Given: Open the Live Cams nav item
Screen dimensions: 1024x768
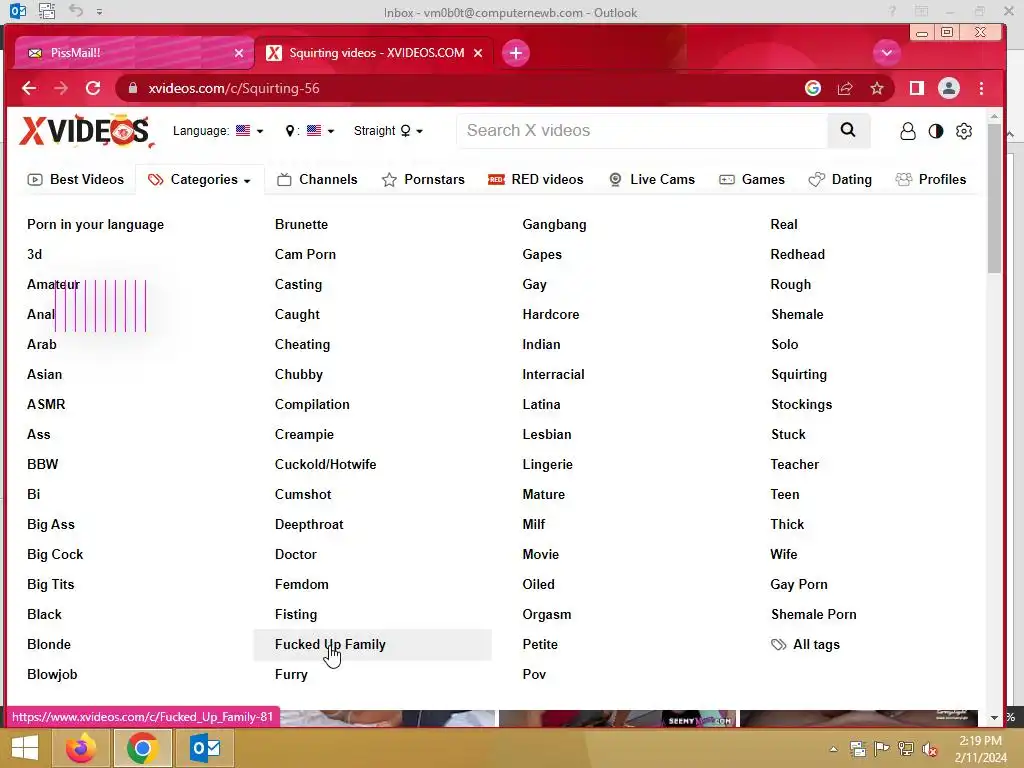Looking at the screenshot, I should 652,180.
